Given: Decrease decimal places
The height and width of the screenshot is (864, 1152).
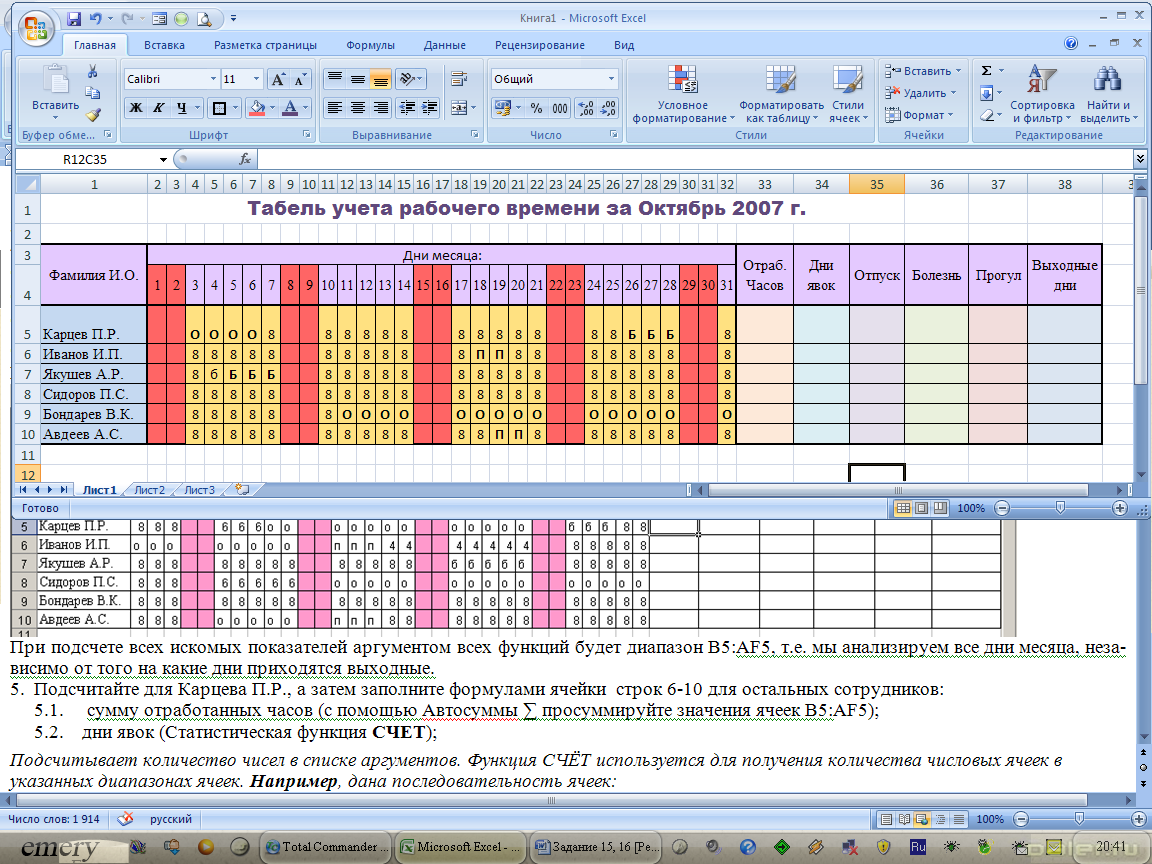Looking at the screenshot, I should tap(608, 109).
